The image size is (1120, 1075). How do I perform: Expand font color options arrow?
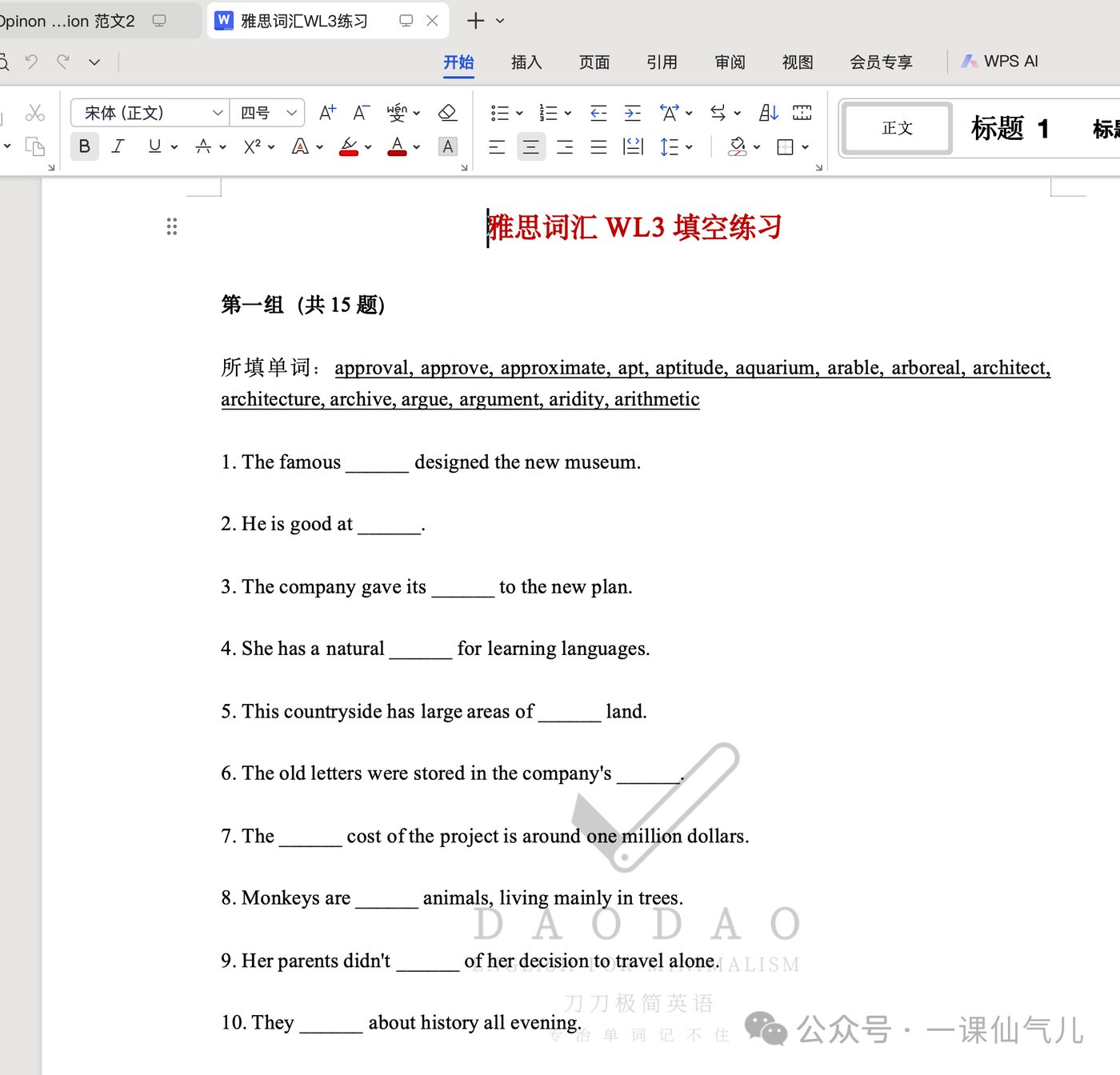417,147
